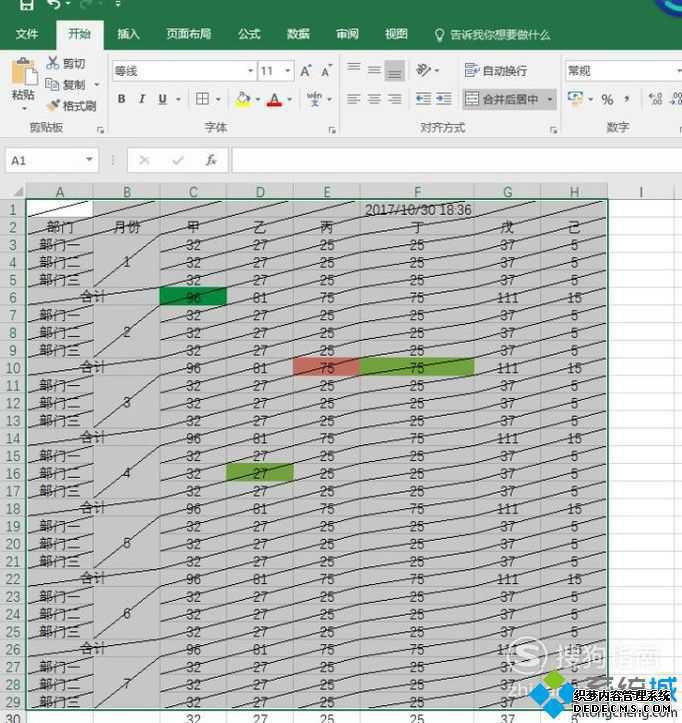Switch to the 数据 tab
682x723 pixels.
[298, 34]
